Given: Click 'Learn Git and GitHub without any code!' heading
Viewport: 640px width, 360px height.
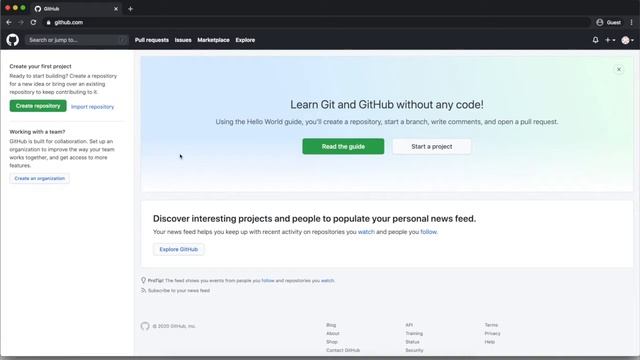Looking at the screenshot, I should [x=387, y=104].
